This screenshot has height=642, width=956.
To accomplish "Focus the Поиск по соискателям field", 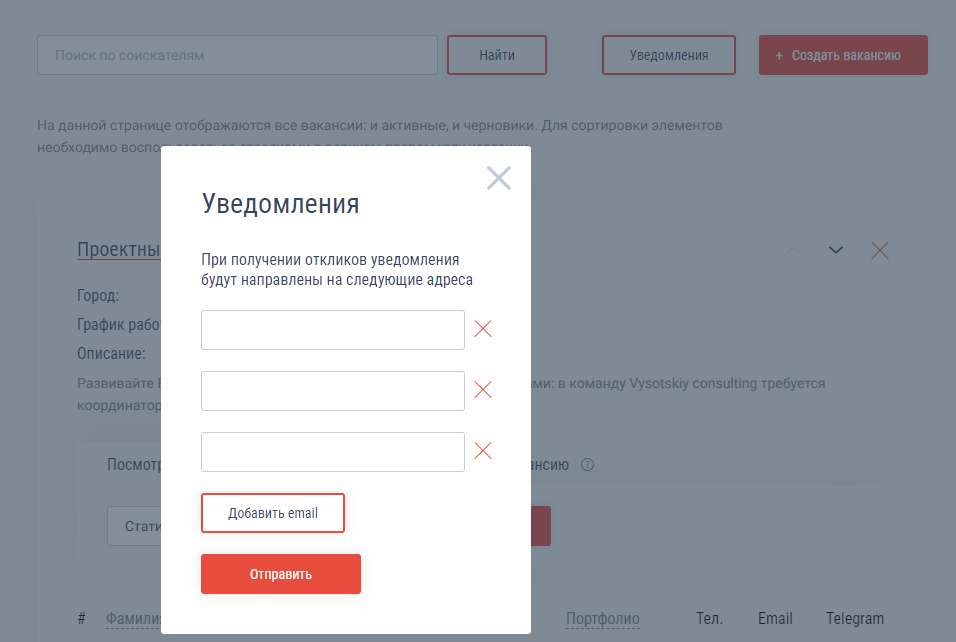I will 237,55.
